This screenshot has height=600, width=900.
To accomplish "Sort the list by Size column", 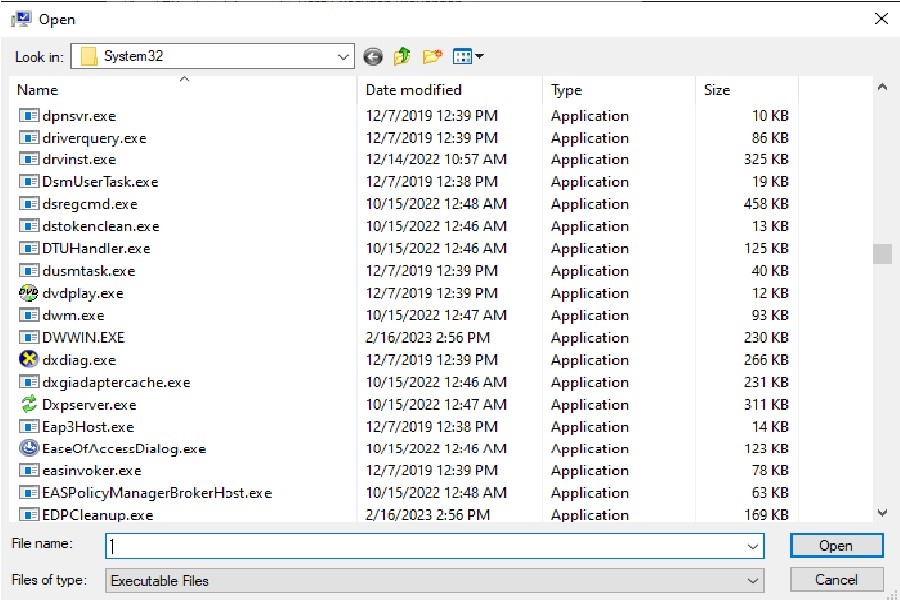I will point(717,90).
